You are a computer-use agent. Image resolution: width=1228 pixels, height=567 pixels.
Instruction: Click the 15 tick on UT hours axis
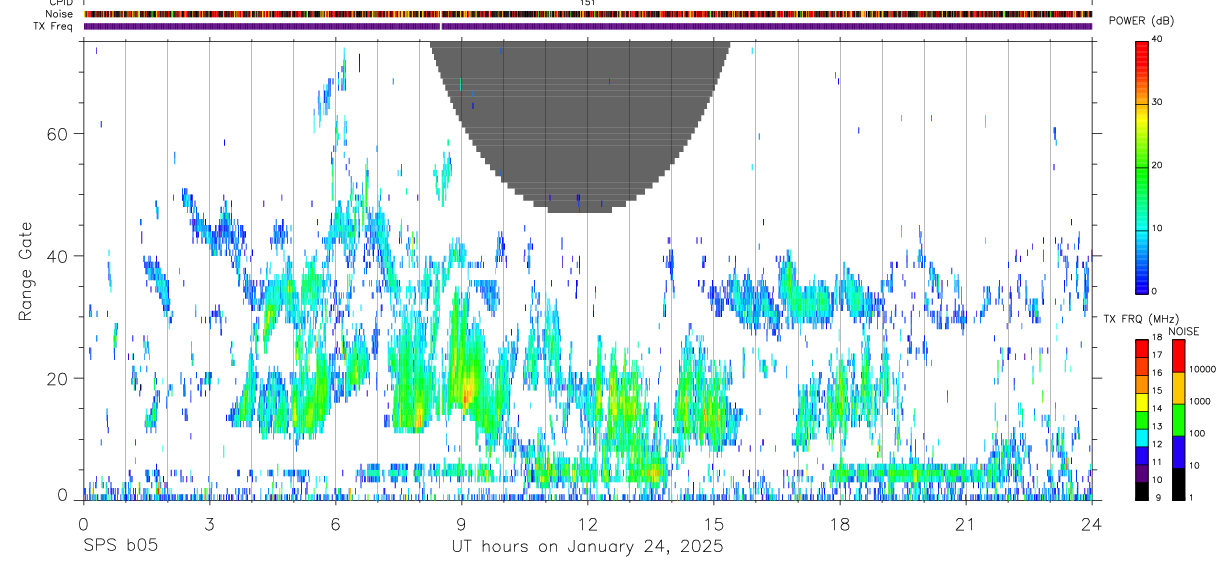pyautogui.click(x=713, y=524)
